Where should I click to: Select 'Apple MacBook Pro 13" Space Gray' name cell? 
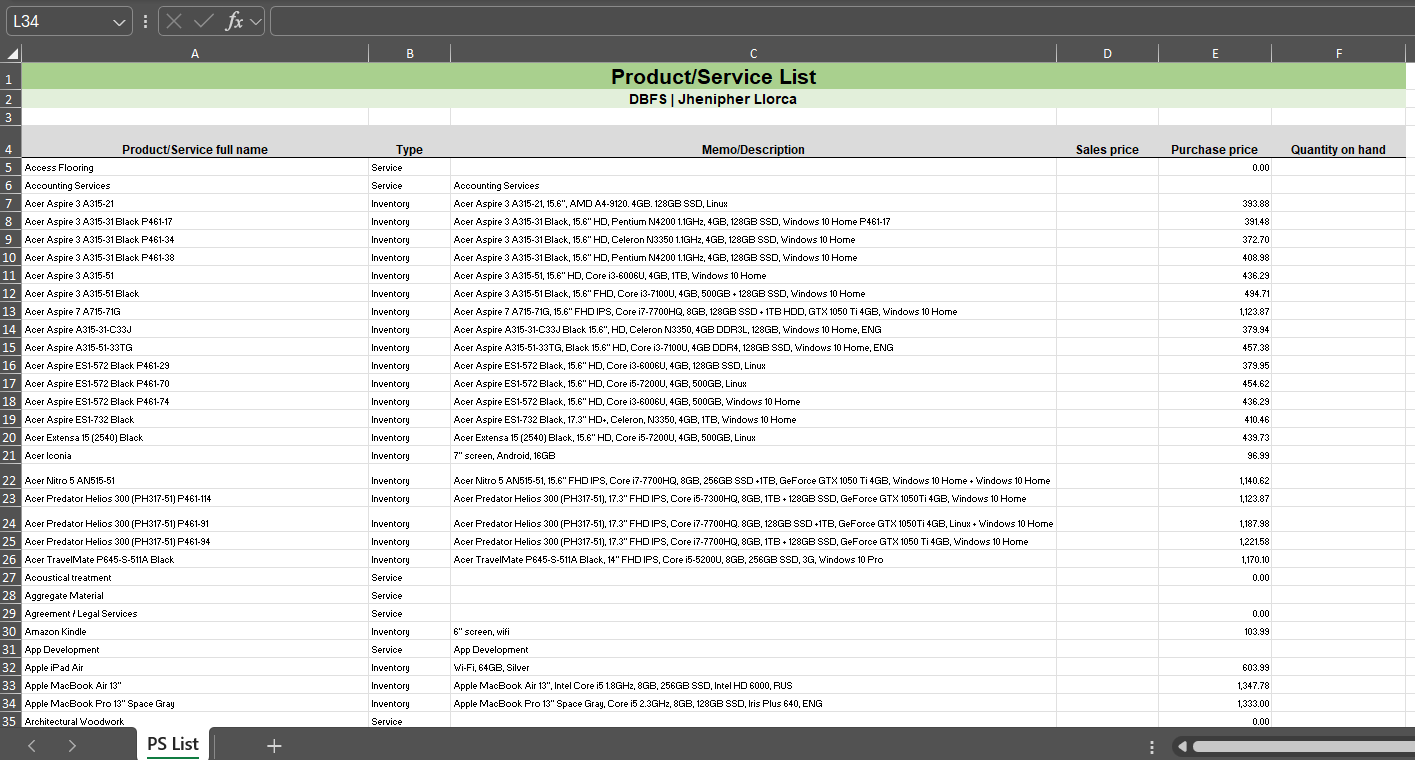click(195, 704)
